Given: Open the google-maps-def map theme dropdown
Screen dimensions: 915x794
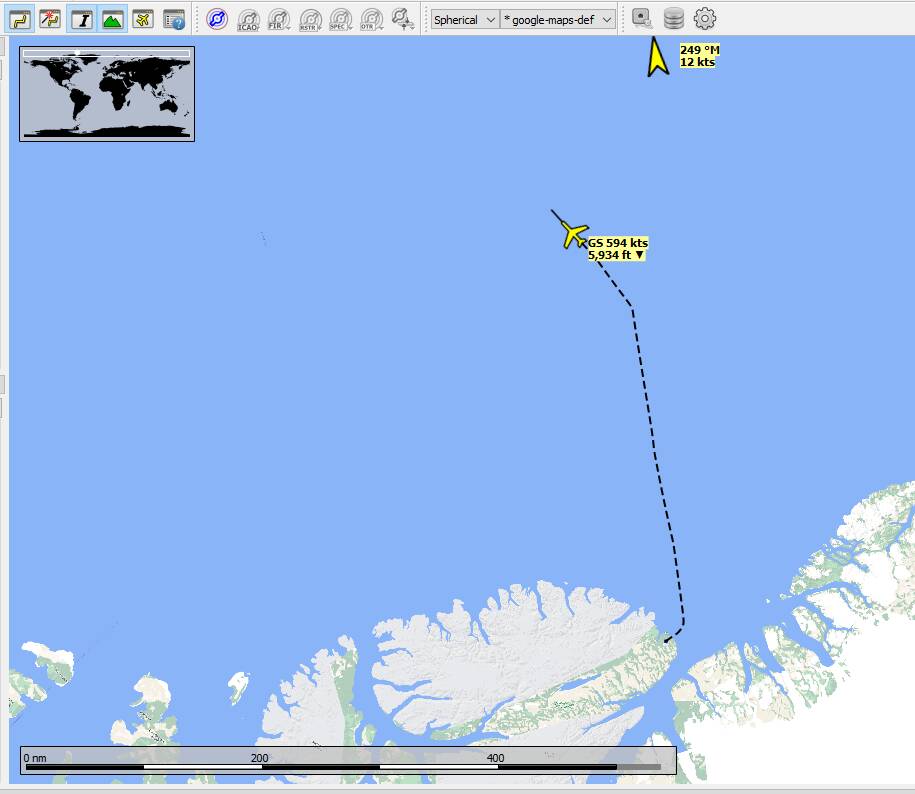Looking at the screenshot, I should pyautogui.click(x=558, y=19).
